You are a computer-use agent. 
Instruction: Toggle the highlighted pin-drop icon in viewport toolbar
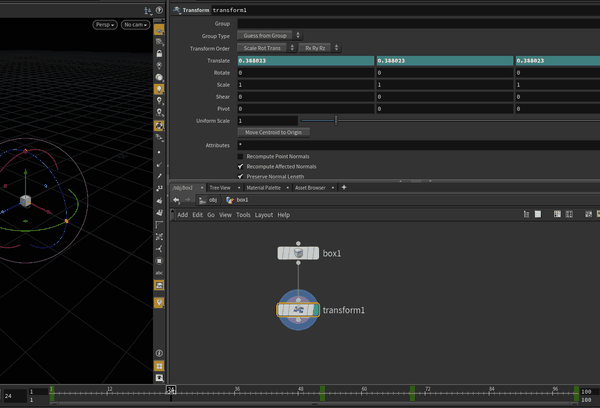(x=159, y=303)
